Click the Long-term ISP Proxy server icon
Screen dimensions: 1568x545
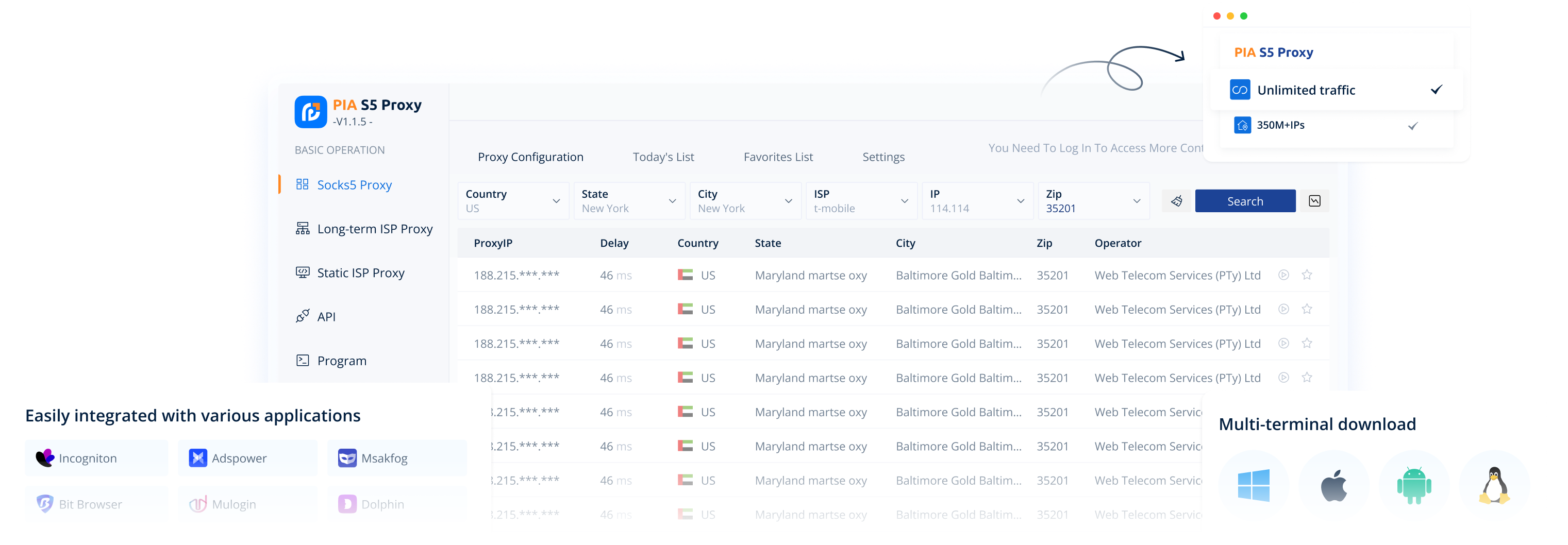click(302, 228)
